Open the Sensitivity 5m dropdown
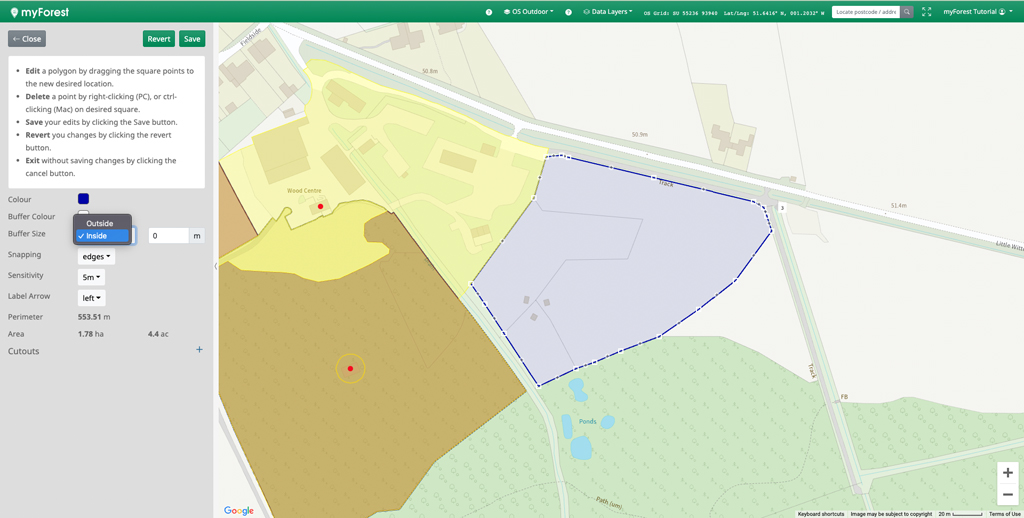 (x=91, y=277)
